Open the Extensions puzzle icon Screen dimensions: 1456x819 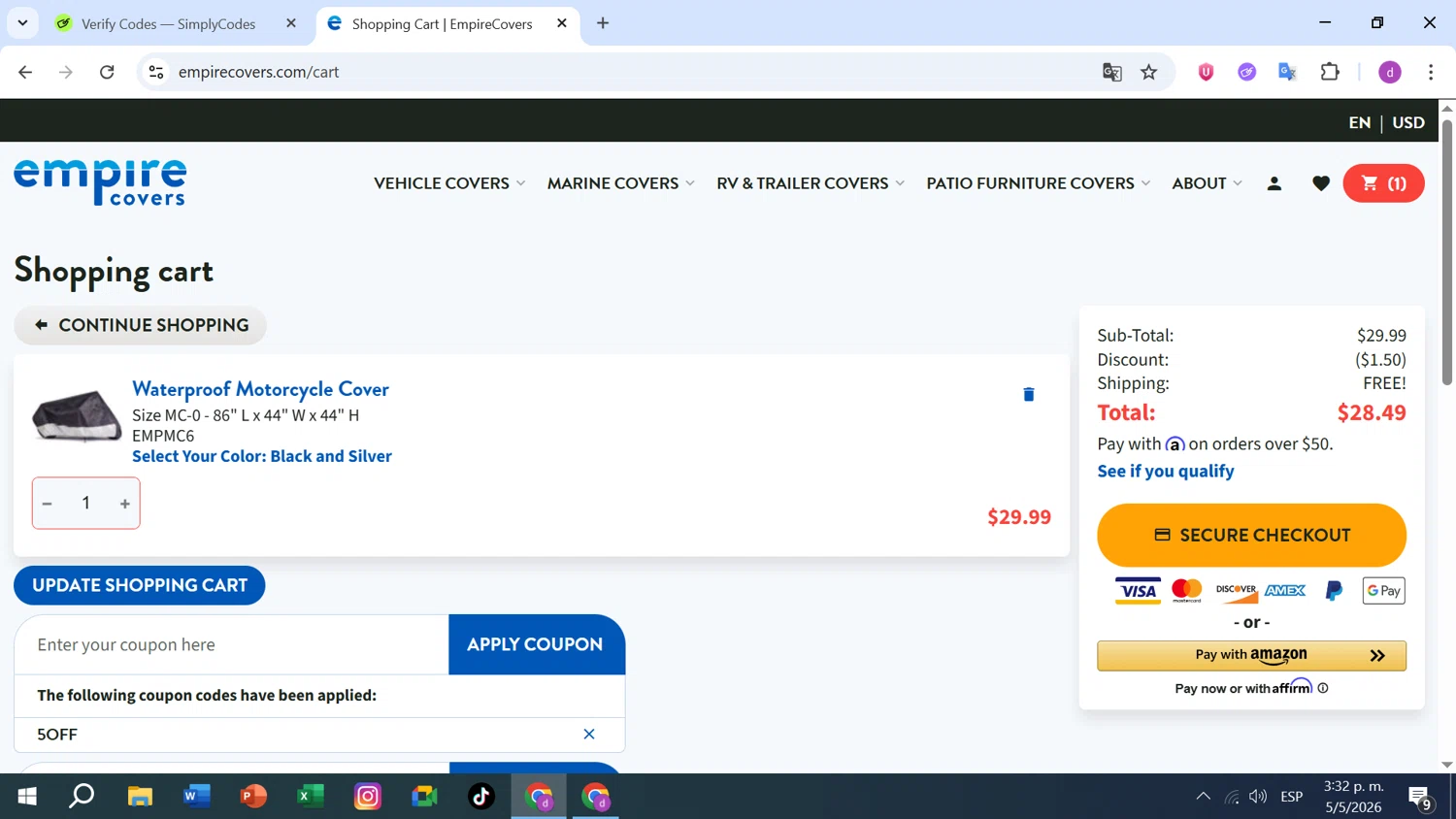[1330, 72]
